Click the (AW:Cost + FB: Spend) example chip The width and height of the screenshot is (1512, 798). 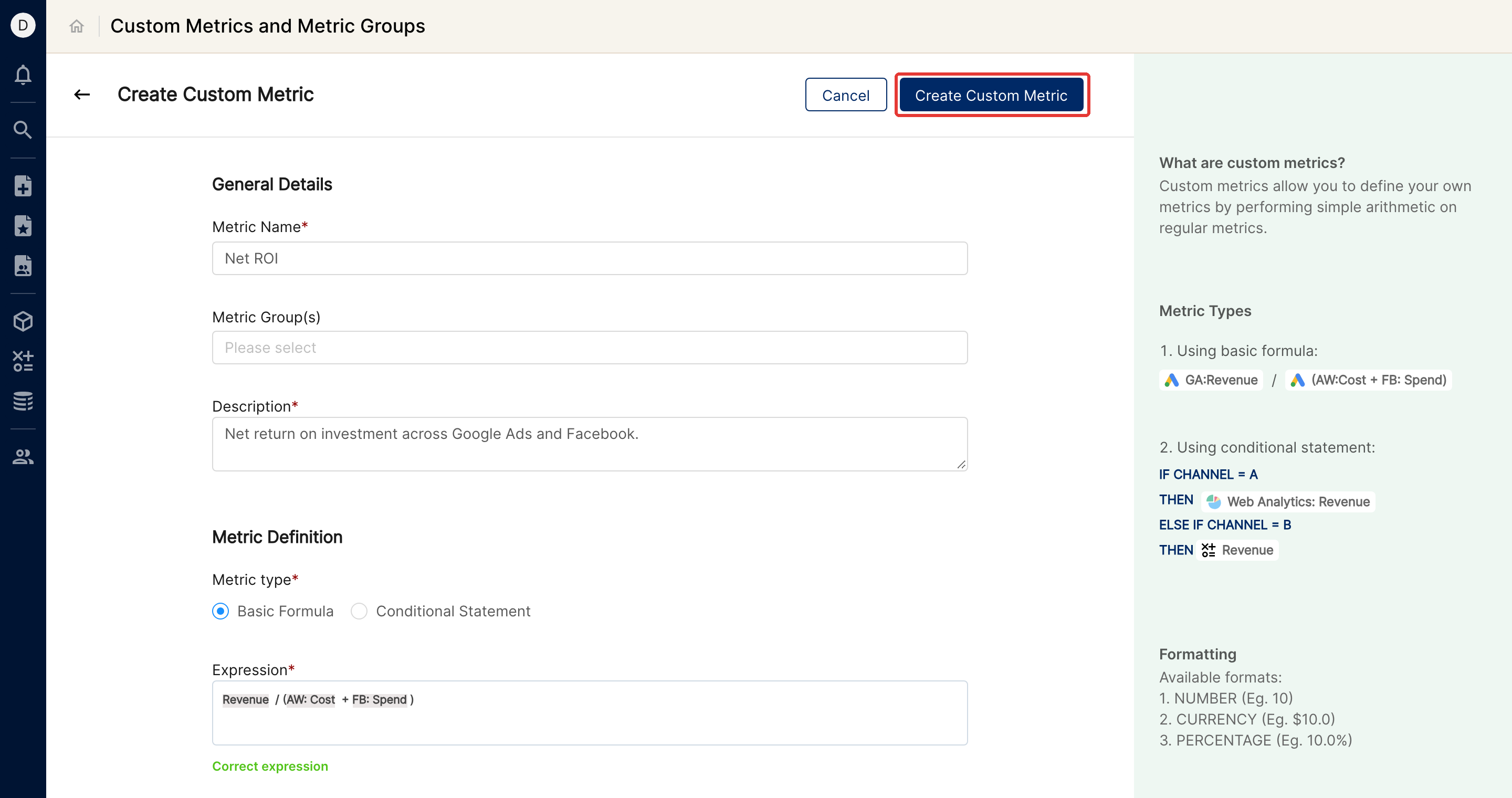1368,380
